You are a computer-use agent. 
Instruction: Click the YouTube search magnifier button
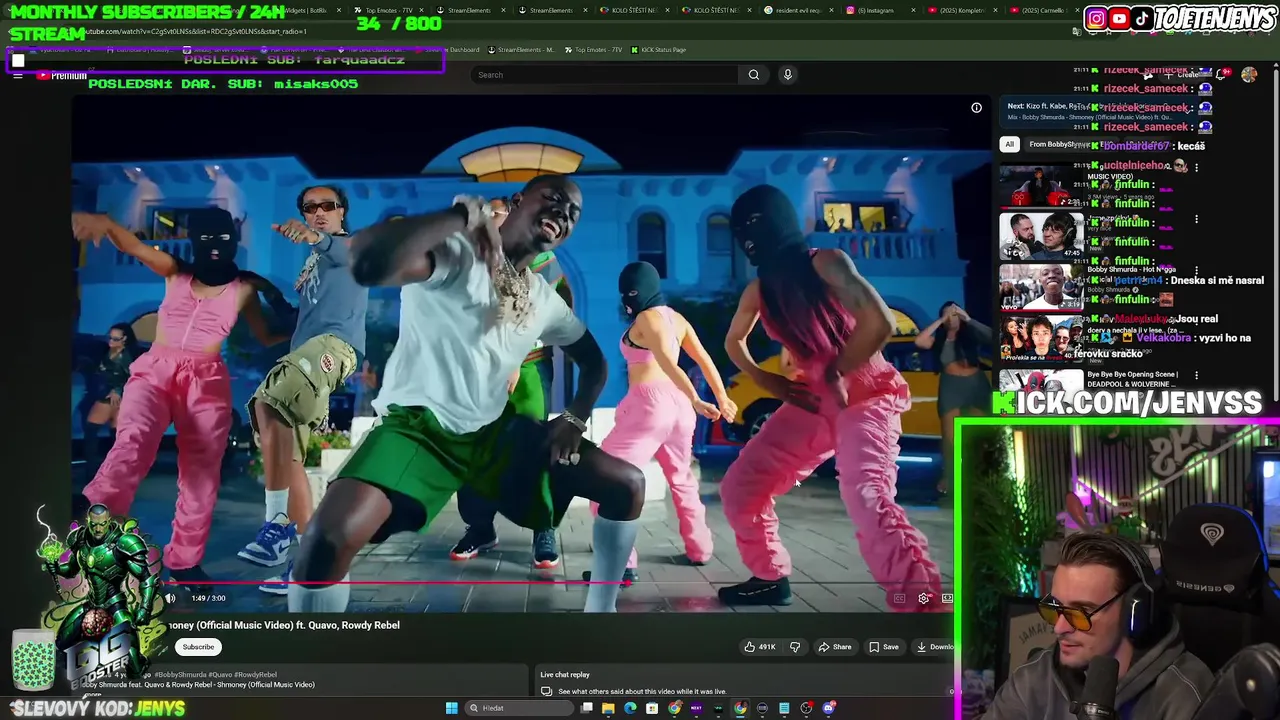754,74
